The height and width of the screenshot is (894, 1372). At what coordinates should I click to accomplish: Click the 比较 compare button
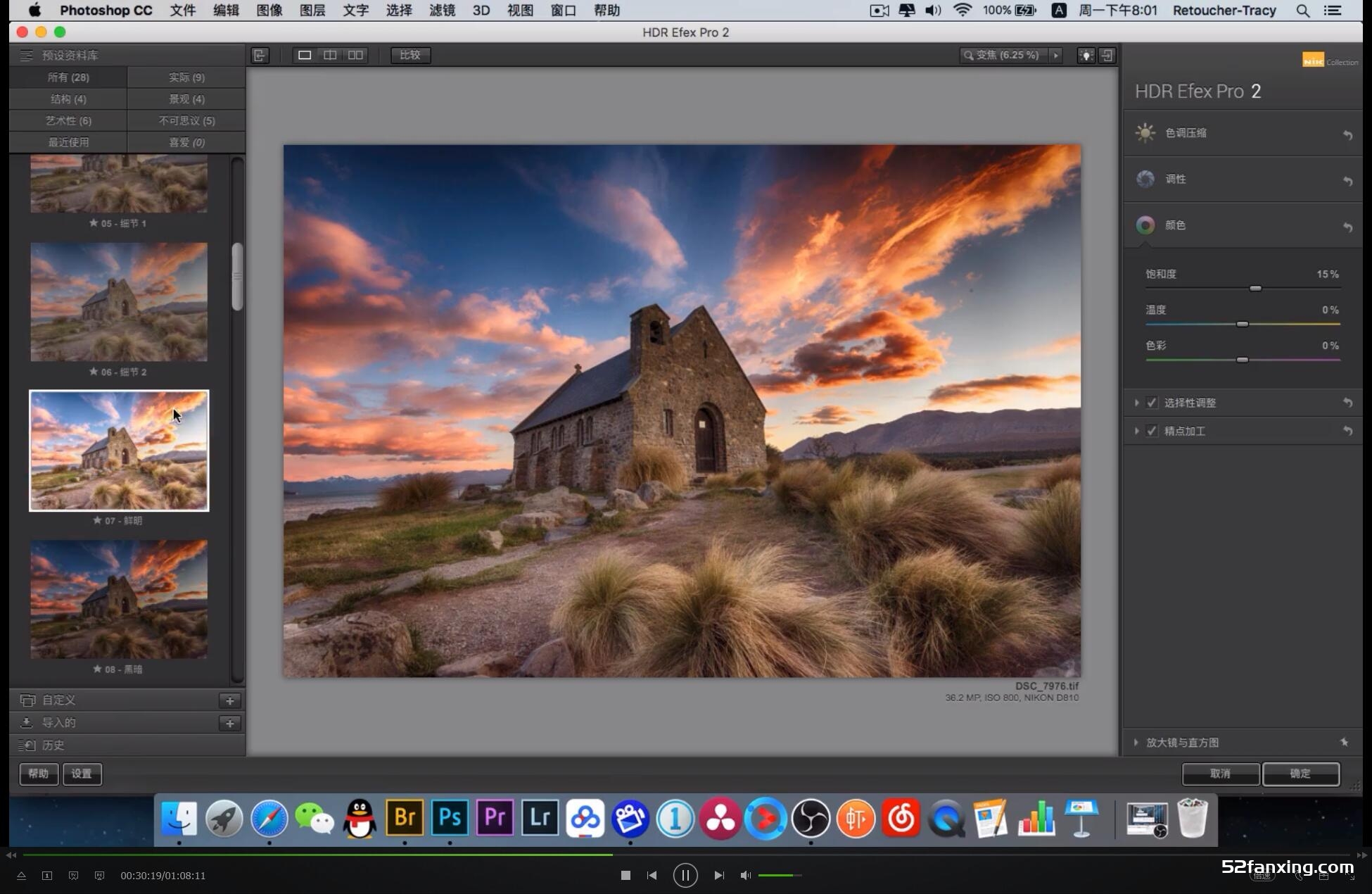(x=410, y=55)
